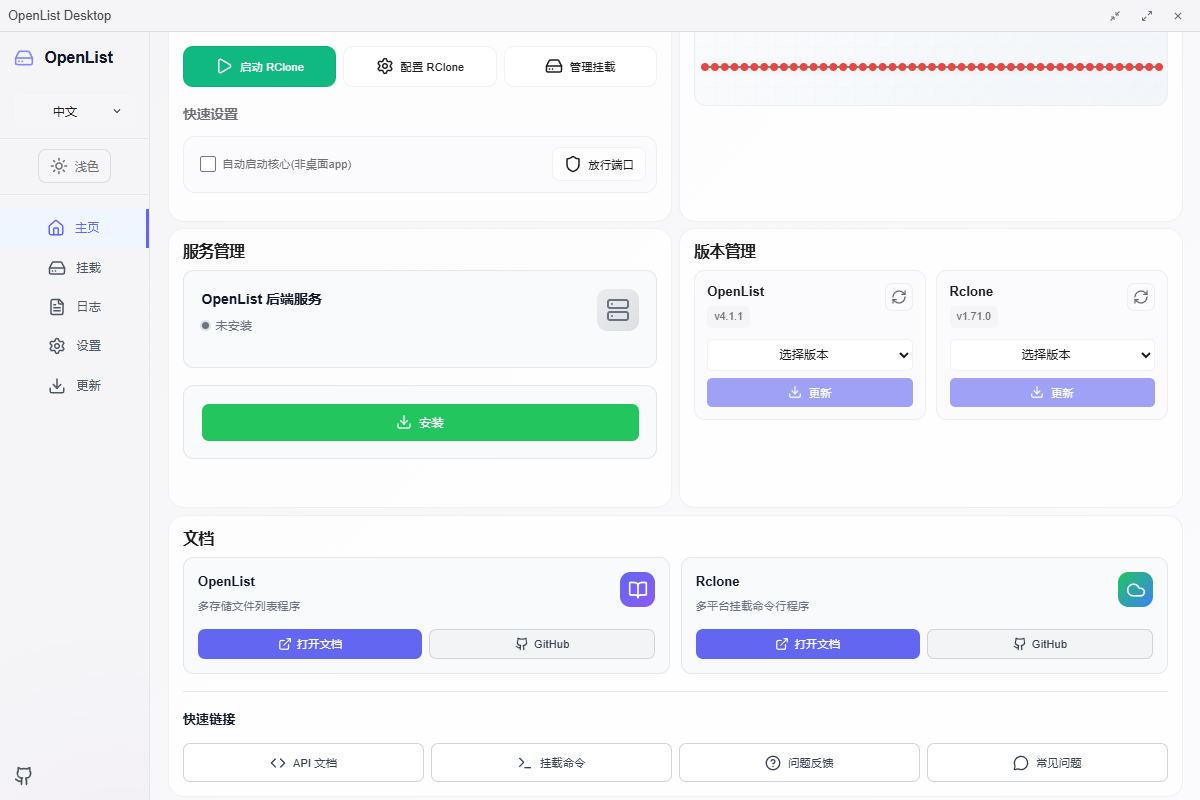Click the 未安装 status text
Image resolution: width=1200 pixels, height=800 pixels.
click(x=234, y=326)
